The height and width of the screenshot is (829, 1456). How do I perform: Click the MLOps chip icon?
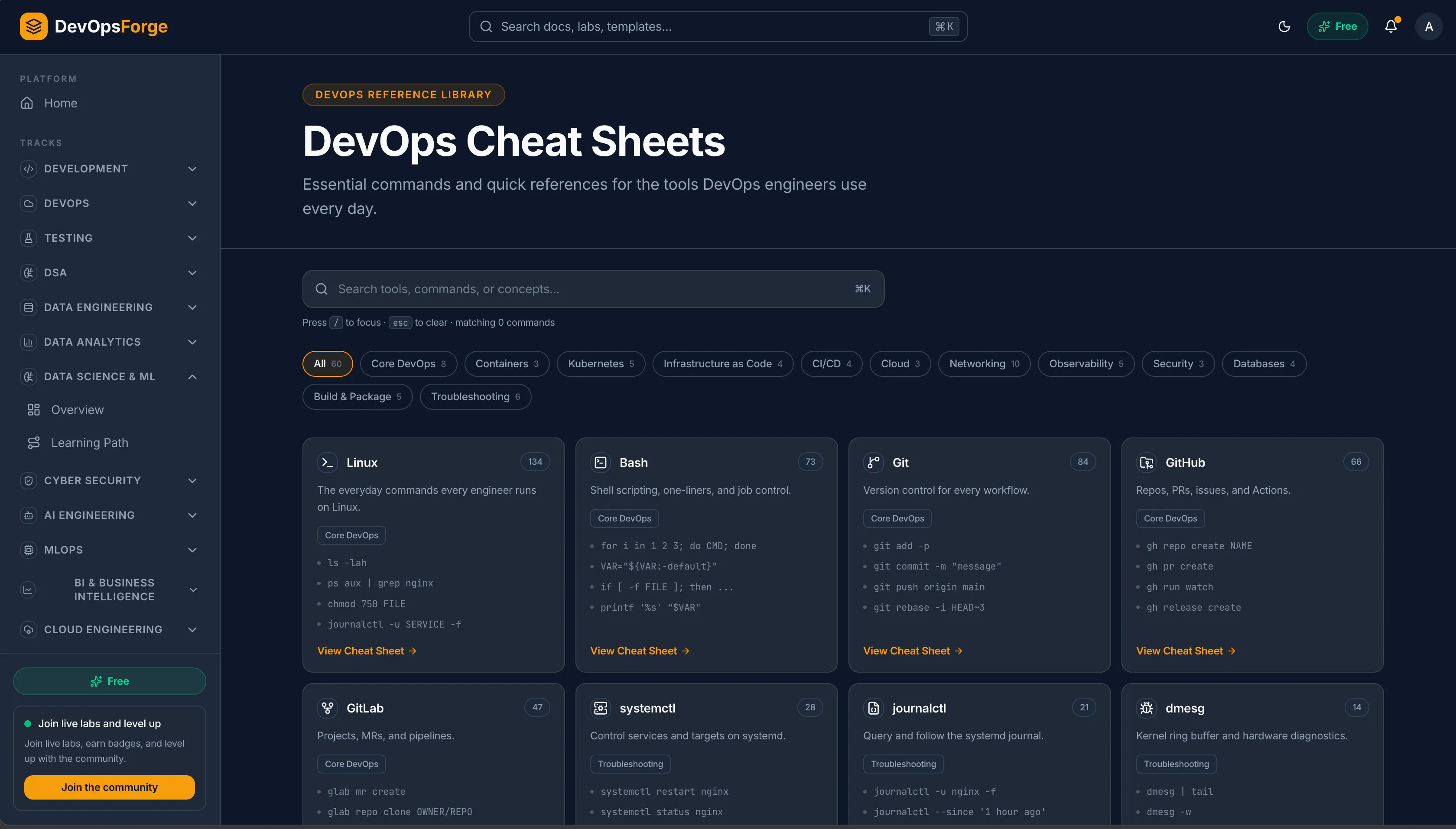coord(29,550)
